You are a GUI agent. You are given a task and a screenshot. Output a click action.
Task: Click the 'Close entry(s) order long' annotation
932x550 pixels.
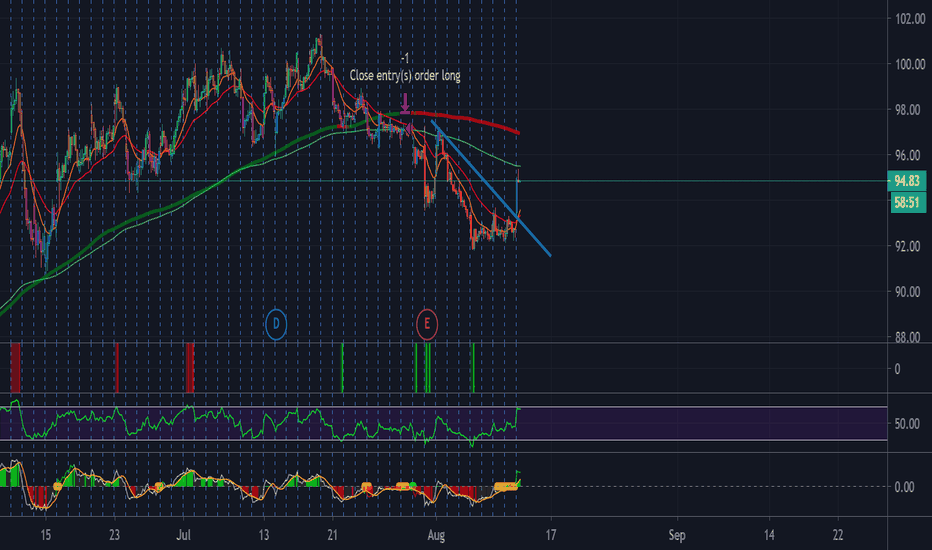[405, 76]
